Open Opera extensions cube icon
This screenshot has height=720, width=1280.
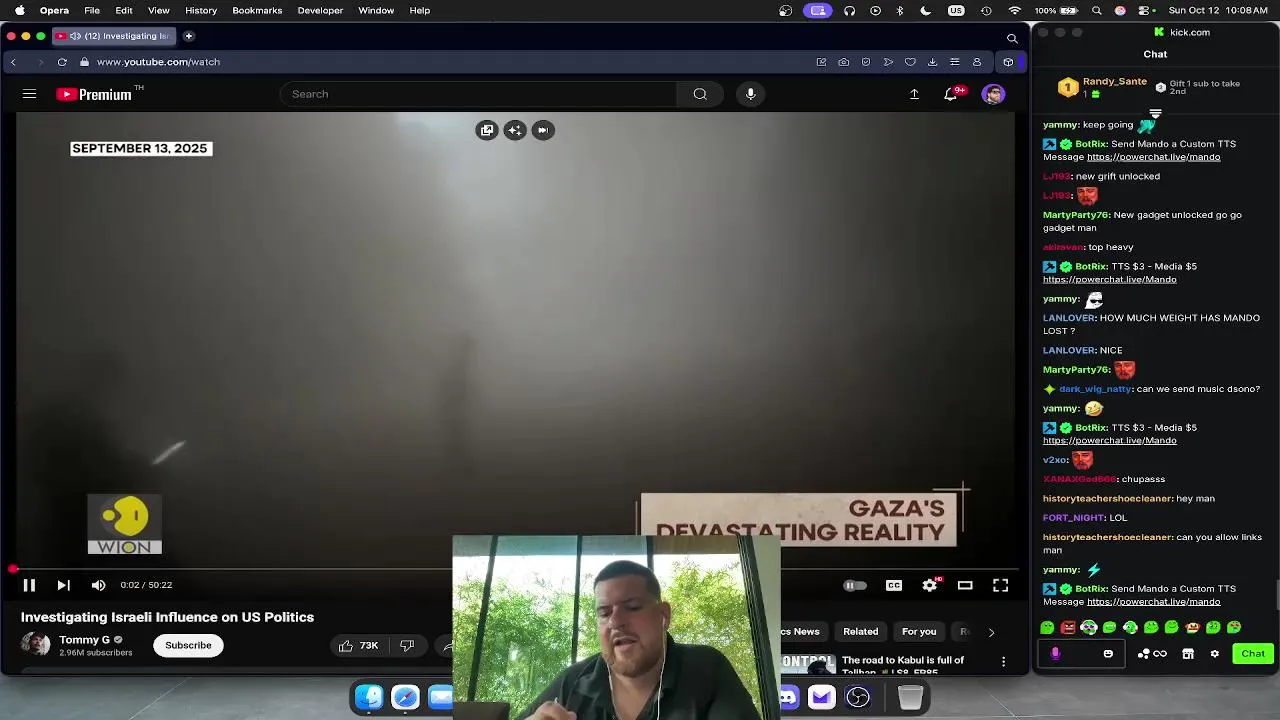tap(1008, 62)
